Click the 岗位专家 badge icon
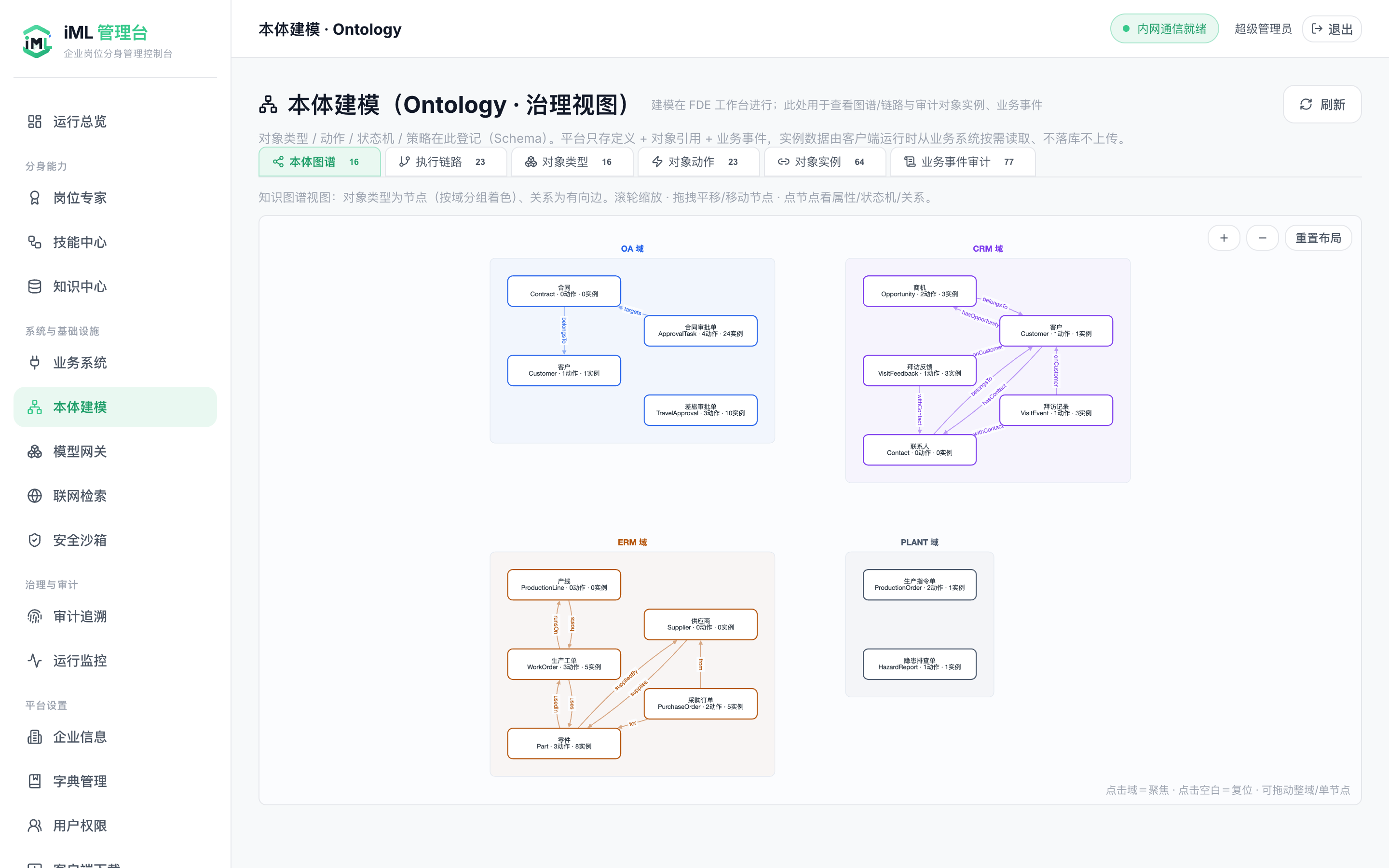The height and width of the screenshot is (868, 1389). pyautogui.click(x=34, y=198)
